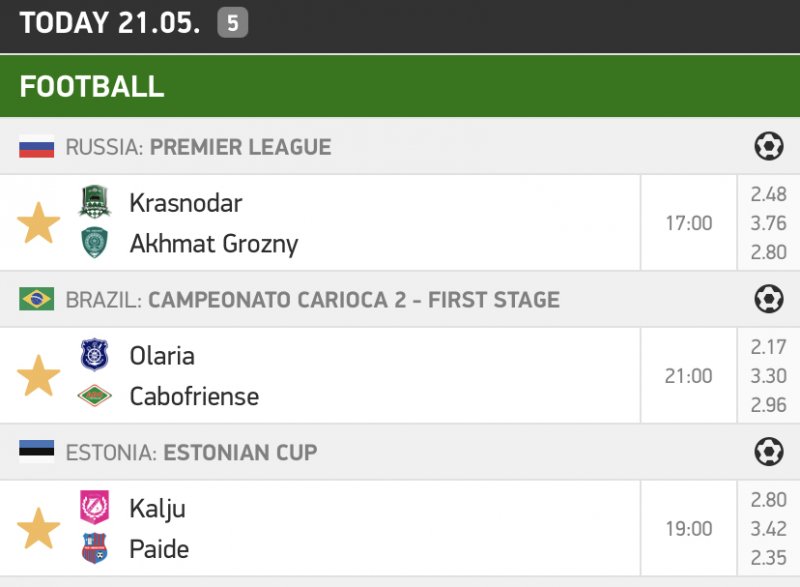Click the soccer ball icon for Campeonato Carioca 2
The image size is (800, 587).
click(768, 299)
